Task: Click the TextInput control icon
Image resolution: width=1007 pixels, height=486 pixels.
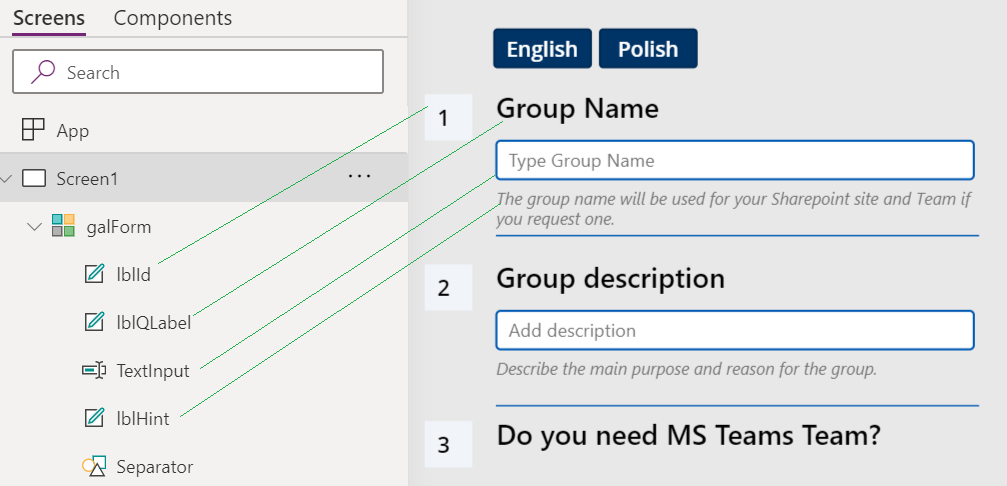Action: (x=94, y=370)
